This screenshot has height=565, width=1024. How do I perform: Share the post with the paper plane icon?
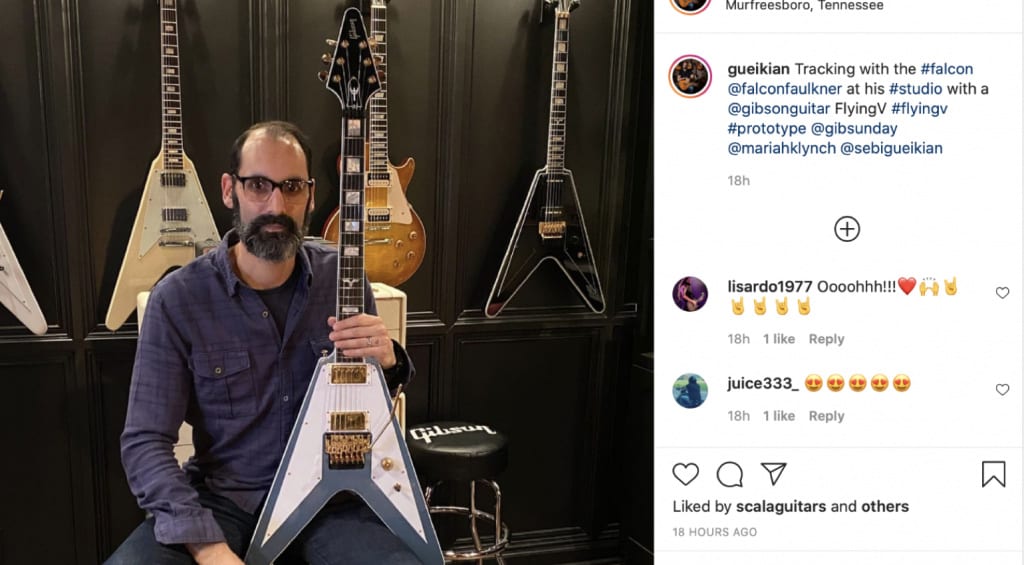tap(774, 474)
